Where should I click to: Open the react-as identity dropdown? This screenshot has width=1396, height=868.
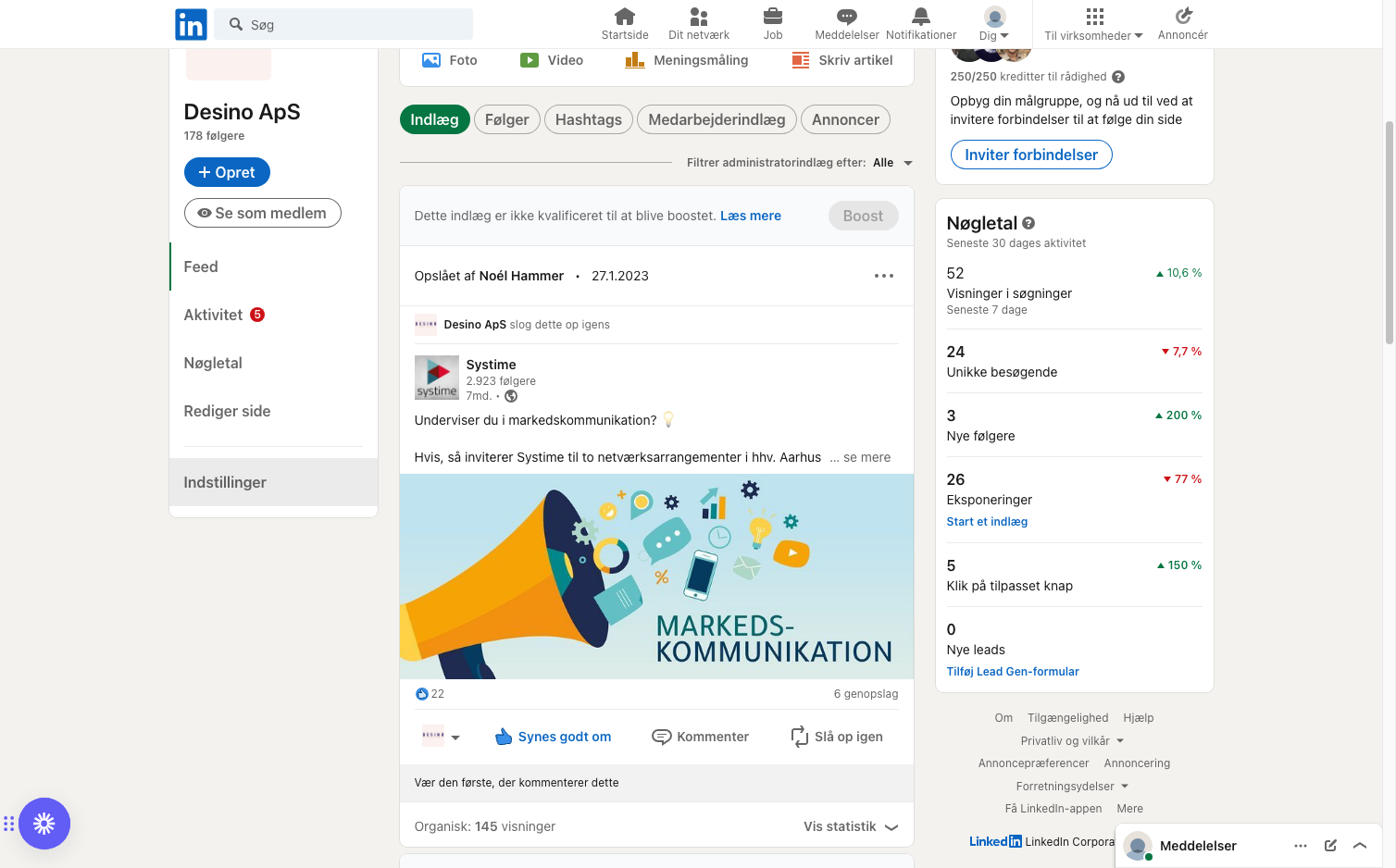point(442,737)
